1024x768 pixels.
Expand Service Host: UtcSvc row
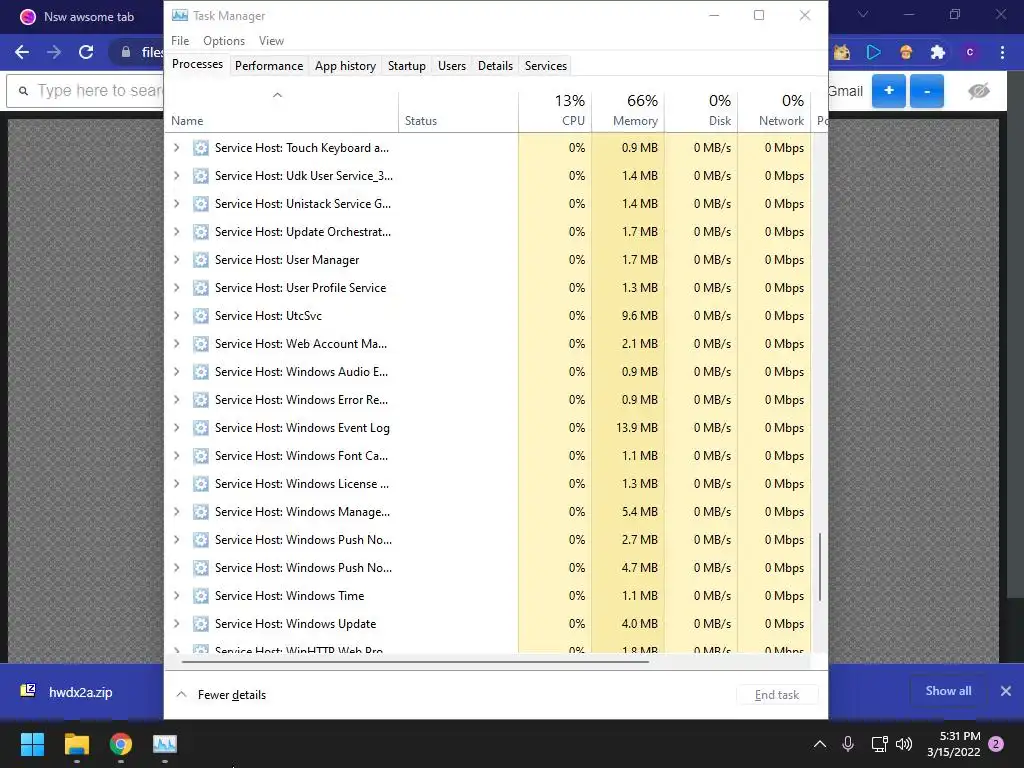coord(176,316)
